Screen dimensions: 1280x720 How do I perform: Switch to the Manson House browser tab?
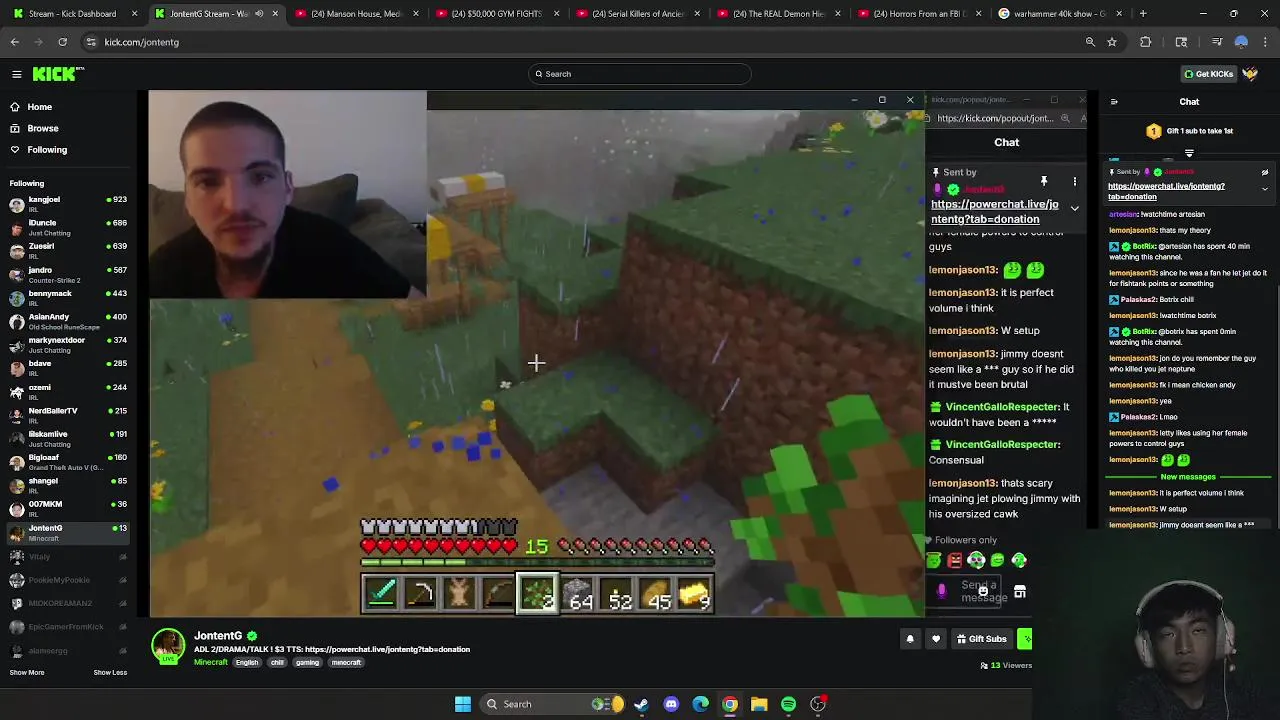point(356,13)
